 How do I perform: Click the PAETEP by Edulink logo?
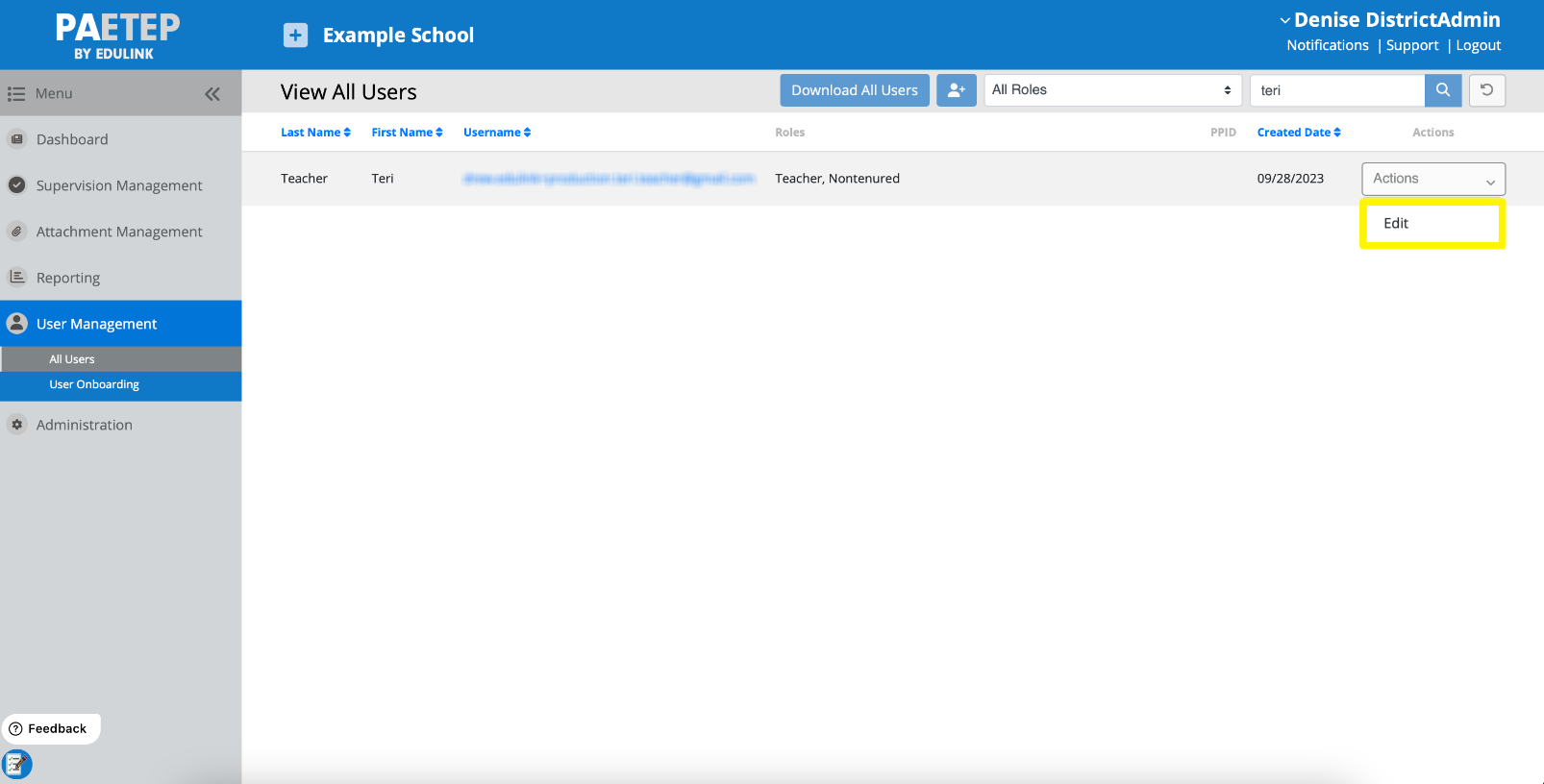click(x=117, y=37)
